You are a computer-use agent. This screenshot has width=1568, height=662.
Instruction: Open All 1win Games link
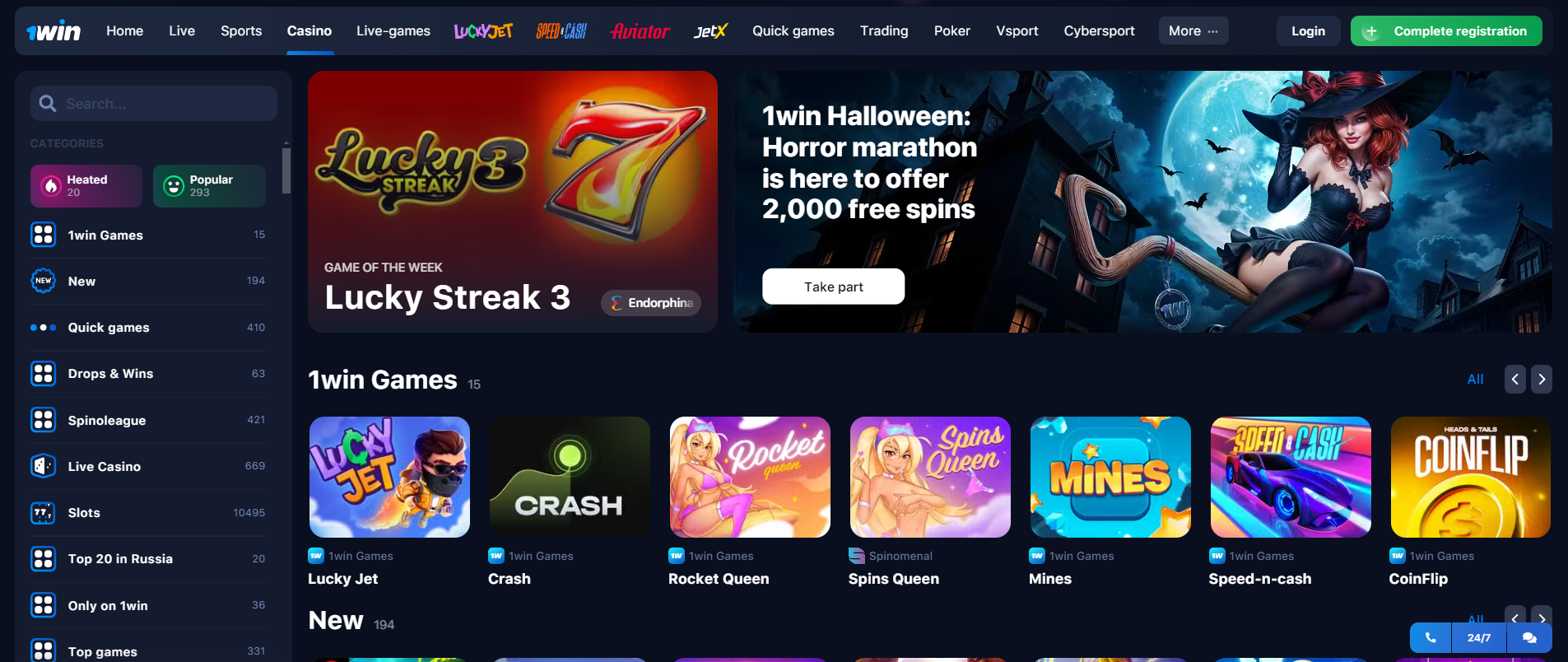pos(1475,380)
